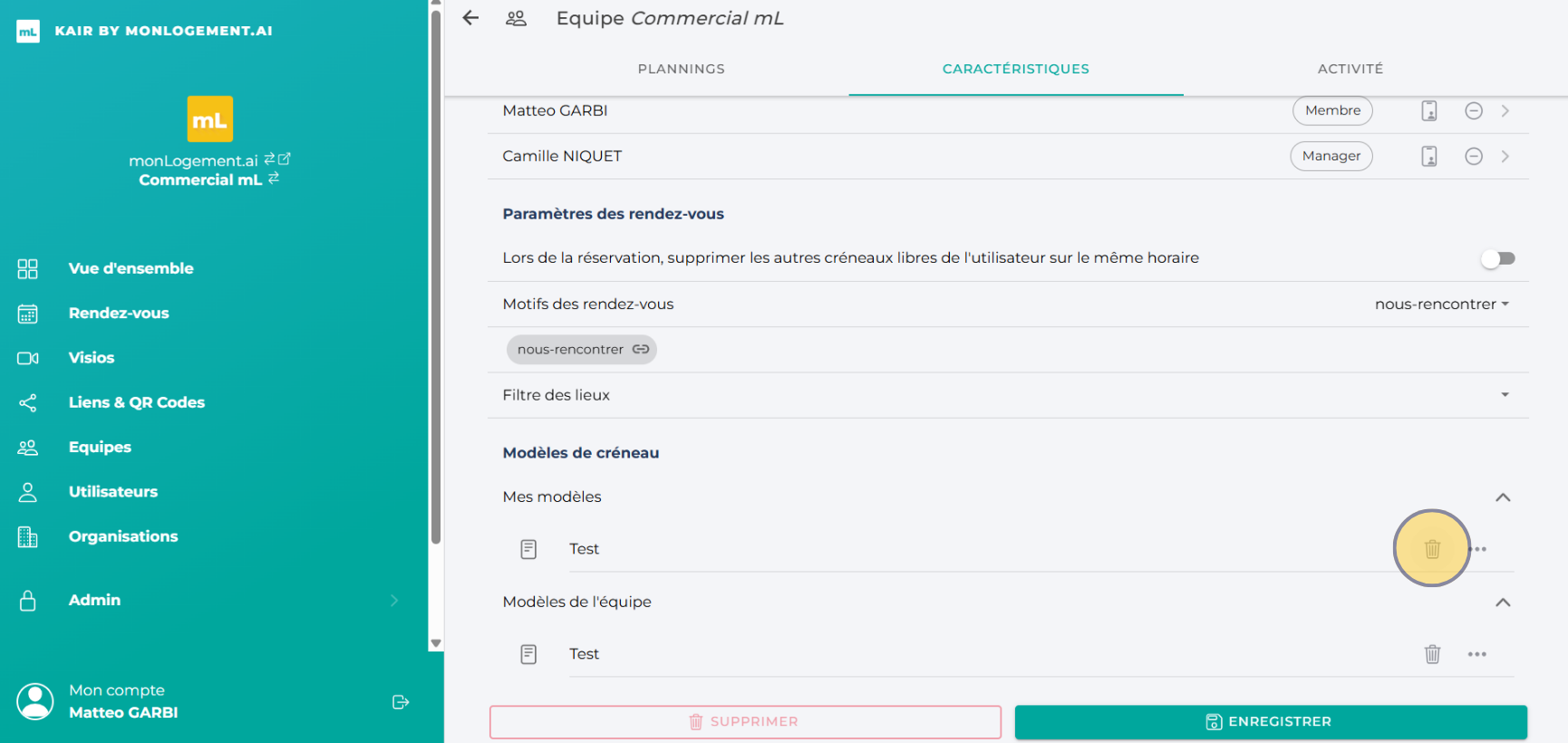Open the Activité tab
Image resolution: width=1568 pixels, height=743 pixels.
coord(1350,69)
